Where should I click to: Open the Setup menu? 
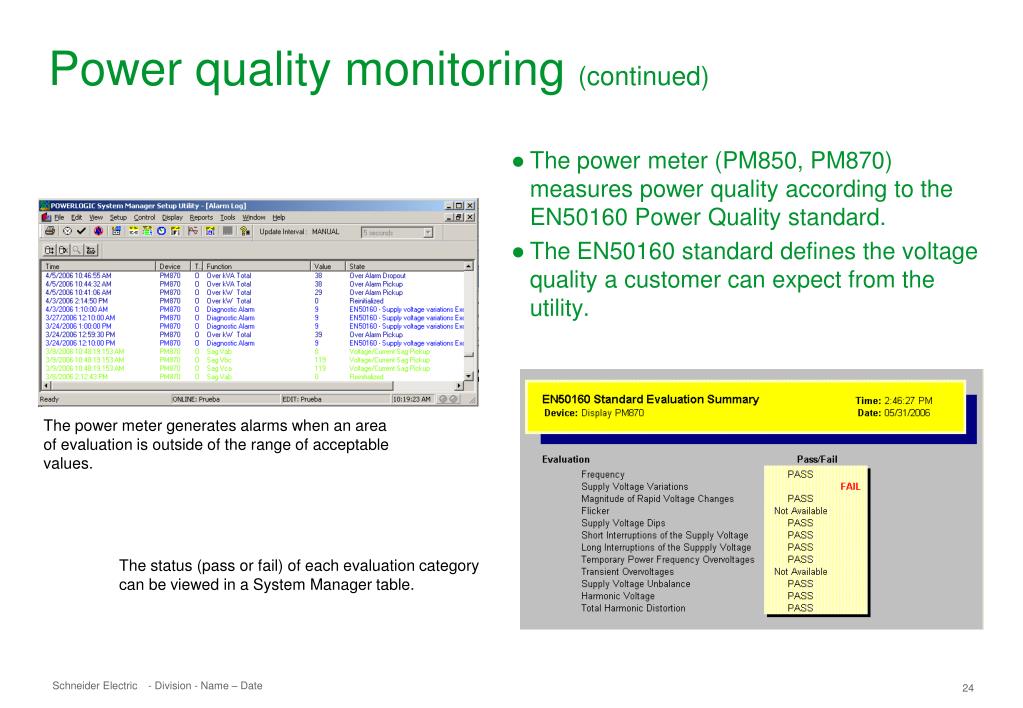point(118,217)
